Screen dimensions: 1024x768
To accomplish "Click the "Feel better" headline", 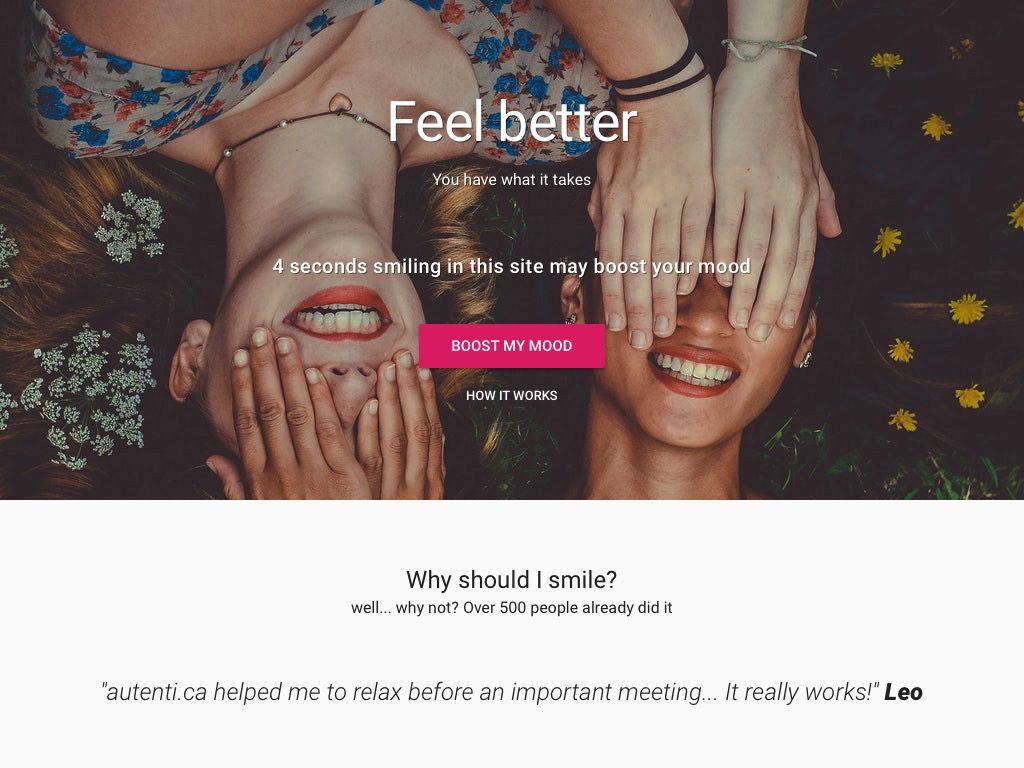I will click(x=512, y=122).
